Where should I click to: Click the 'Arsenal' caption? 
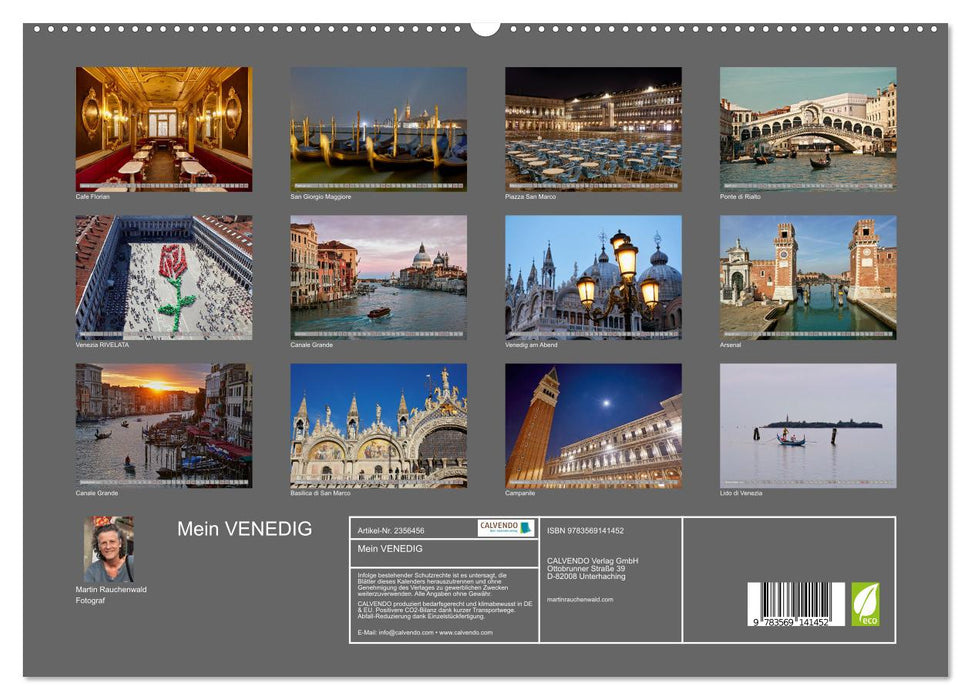[x=730, y=345]
